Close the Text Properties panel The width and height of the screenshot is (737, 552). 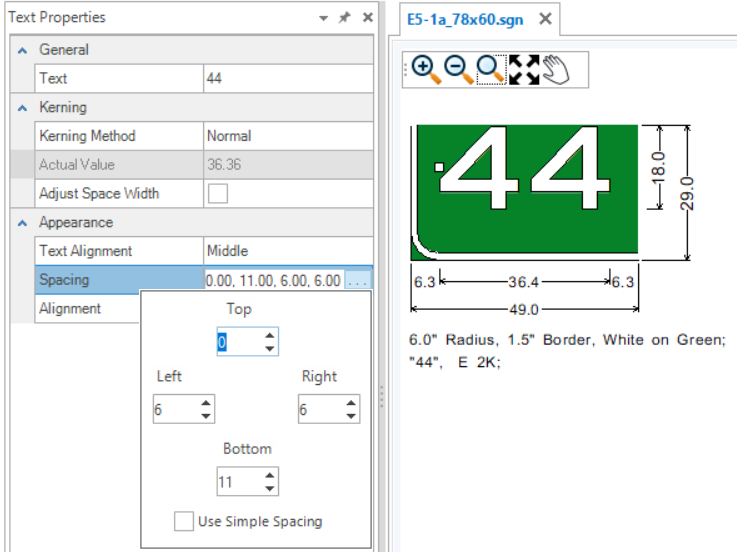point(368,18)
